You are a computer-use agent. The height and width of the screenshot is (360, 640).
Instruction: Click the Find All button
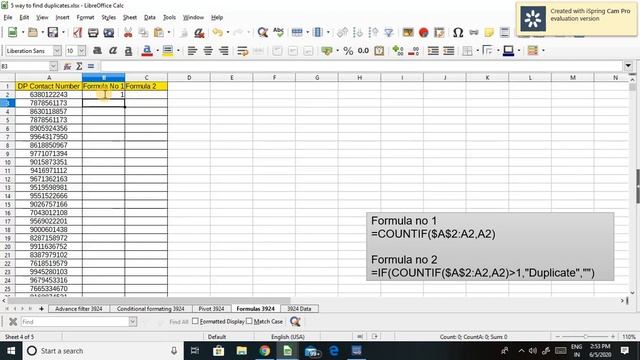pyautogui.click(x=179, y=322)
